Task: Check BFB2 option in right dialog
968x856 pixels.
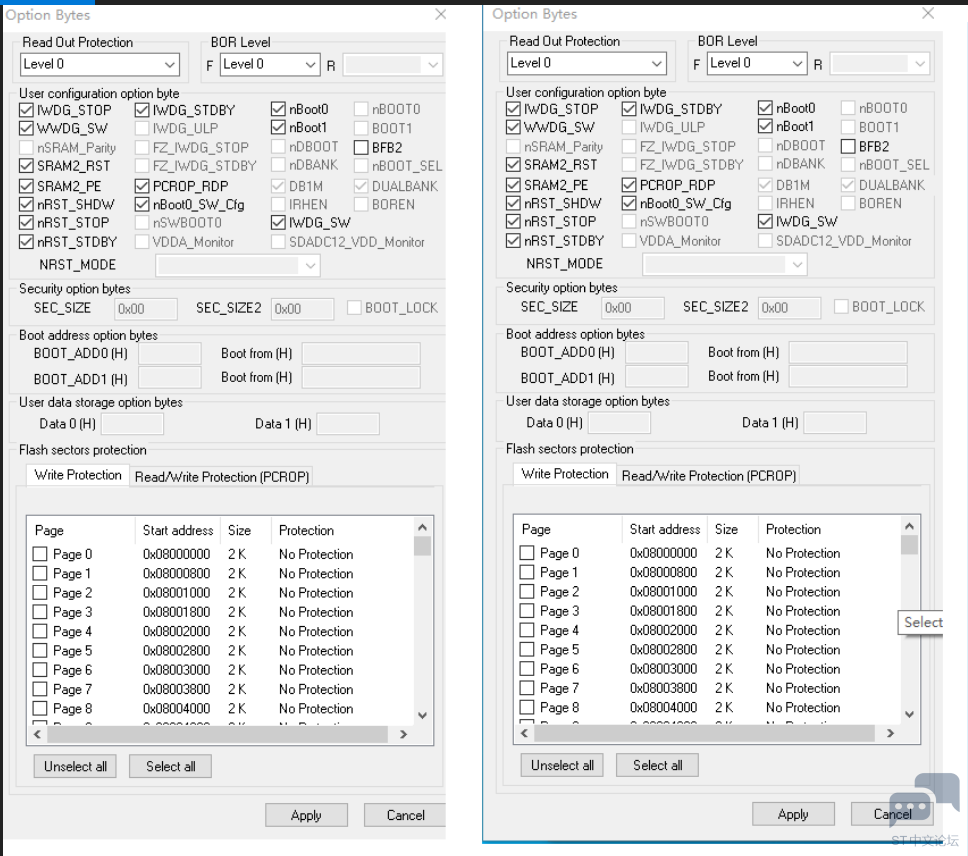Action: click(848, 147)
